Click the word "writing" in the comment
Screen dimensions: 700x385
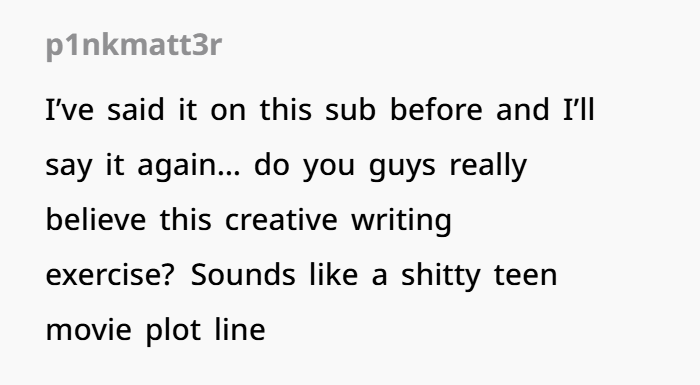(401, 221)
